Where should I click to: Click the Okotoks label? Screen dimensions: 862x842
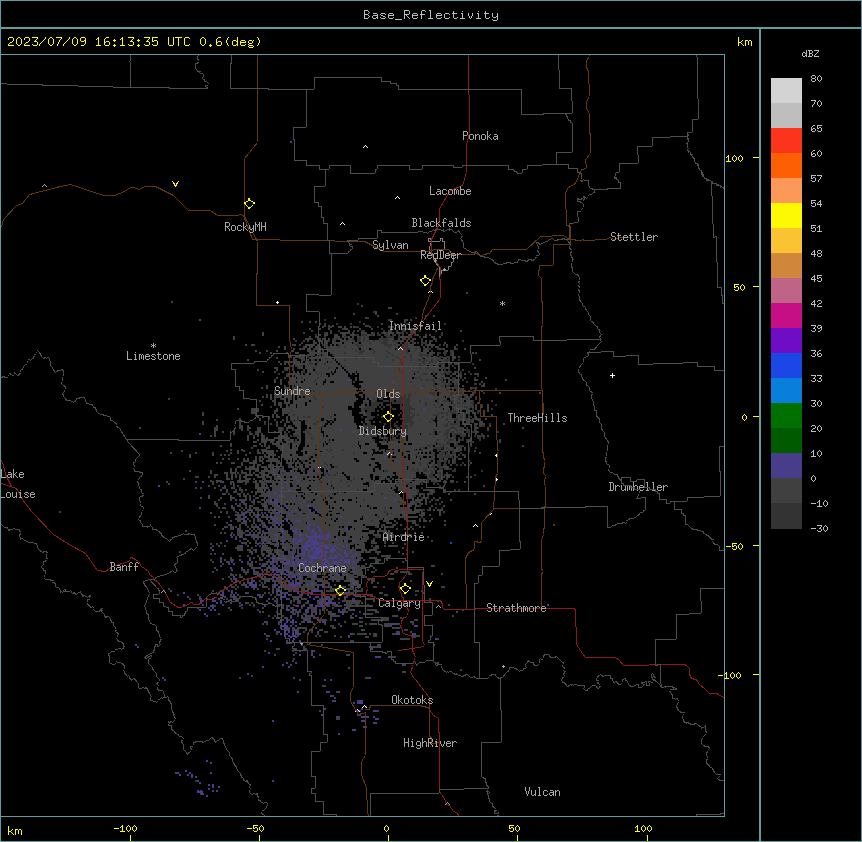[x=412, y=700]
